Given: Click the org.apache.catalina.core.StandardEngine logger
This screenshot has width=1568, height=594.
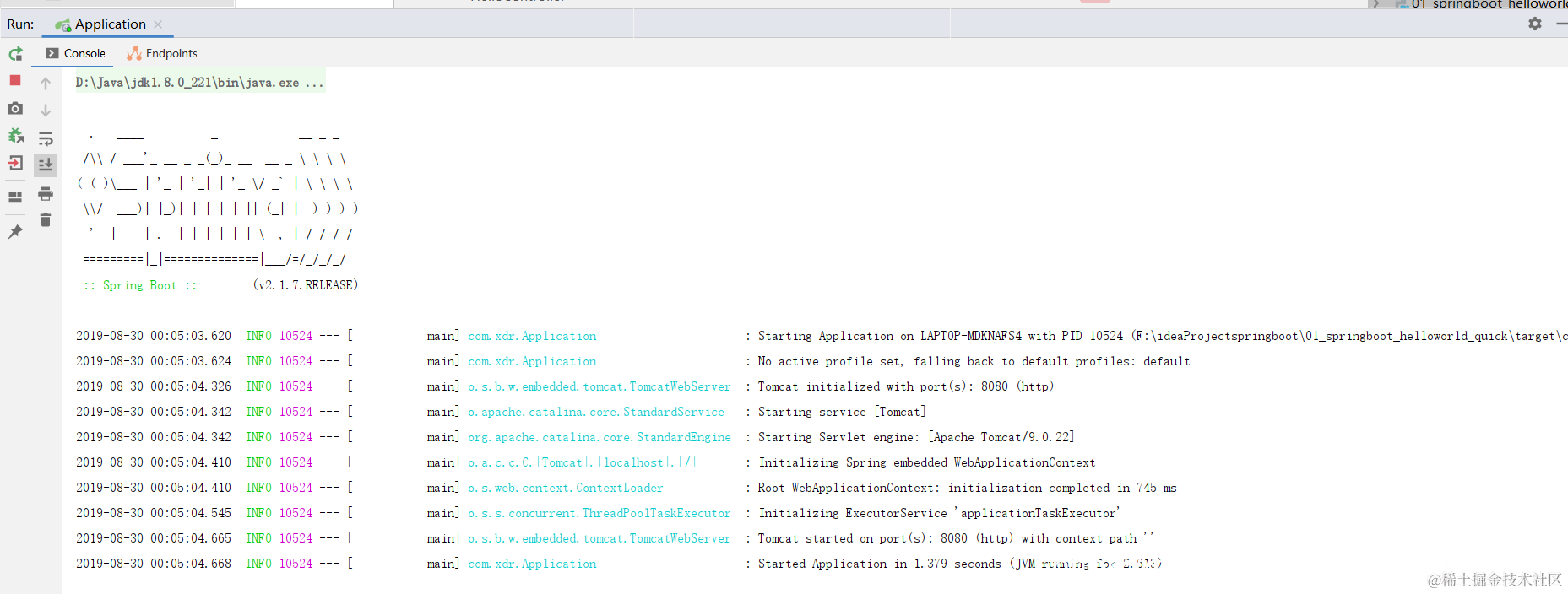Looking at the screenshot, I should coord(600,437).
